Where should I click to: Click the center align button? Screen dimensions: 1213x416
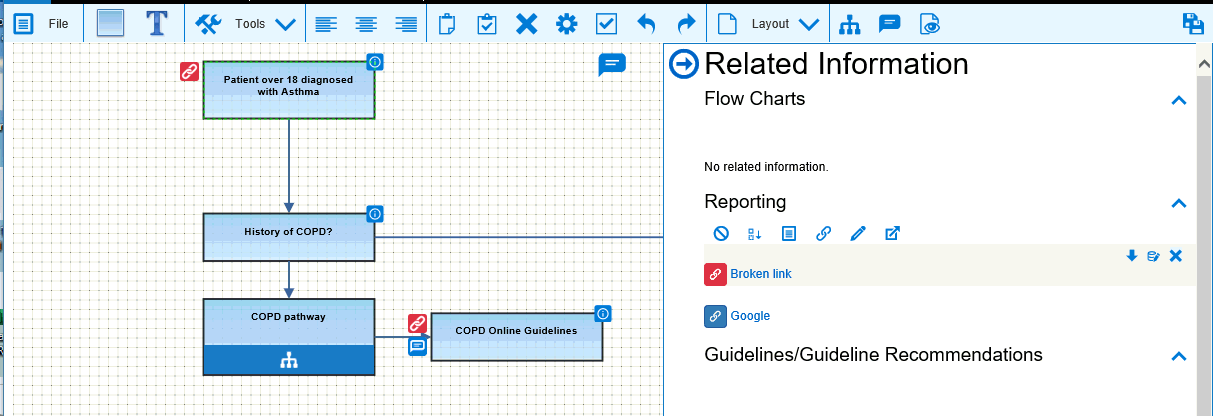click(x=366, y=23)
